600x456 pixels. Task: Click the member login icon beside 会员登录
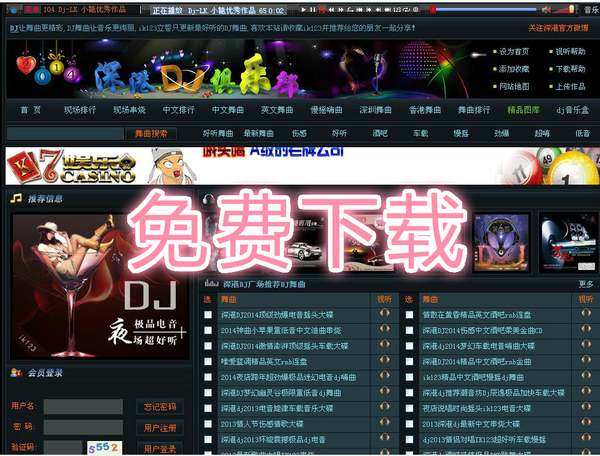click(16, 372)
